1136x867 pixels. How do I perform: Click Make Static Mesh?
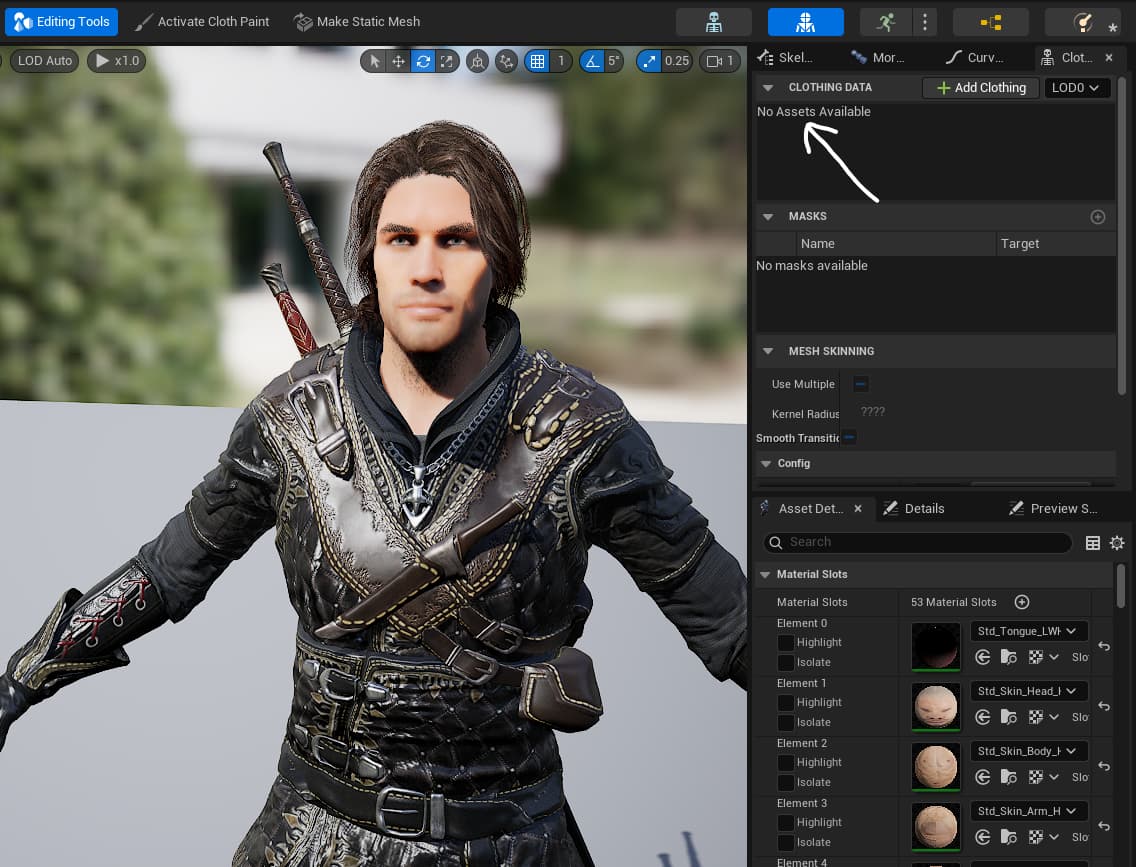point(357,22)
